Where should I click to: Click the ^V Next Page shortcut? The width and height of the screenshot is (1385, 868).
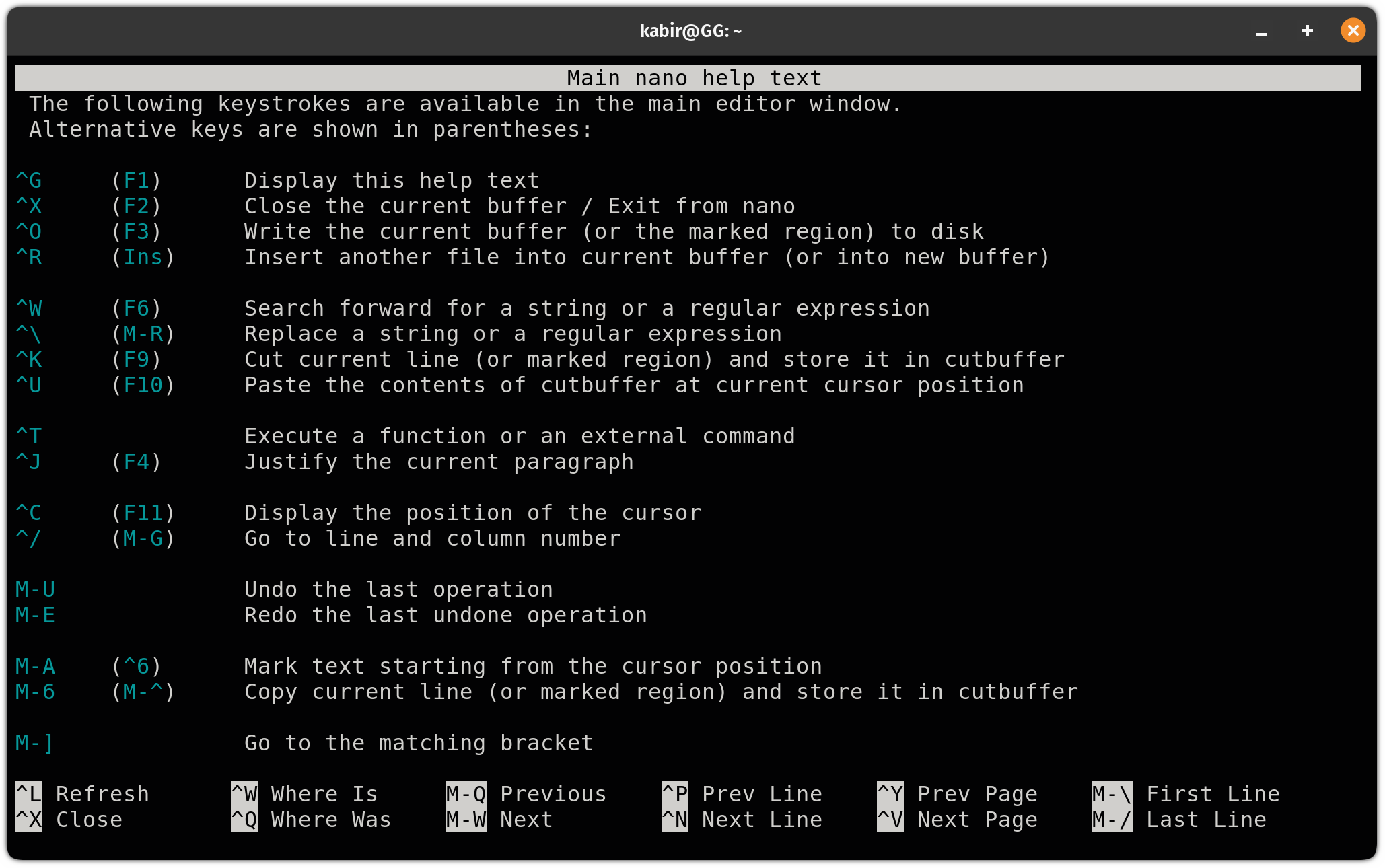point(956,820)
